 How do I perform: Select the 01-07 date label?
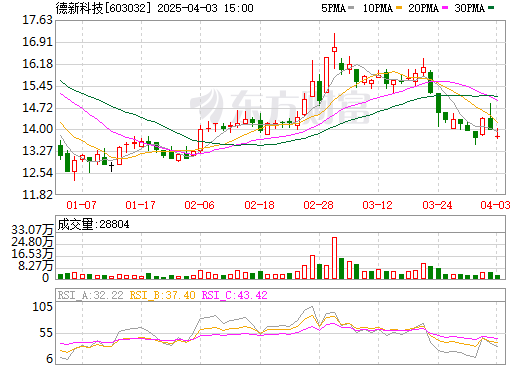pos(81,205)
